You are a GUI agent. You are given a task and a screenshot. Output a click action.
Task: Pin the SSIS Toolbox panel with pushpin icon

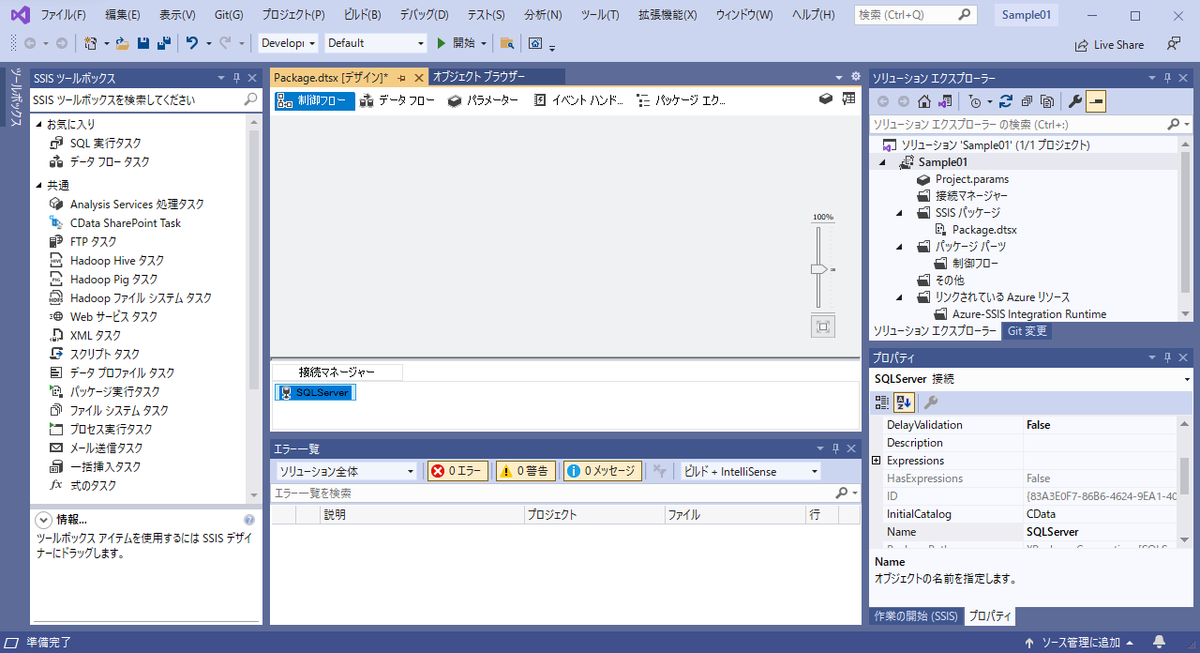(237, 78)
